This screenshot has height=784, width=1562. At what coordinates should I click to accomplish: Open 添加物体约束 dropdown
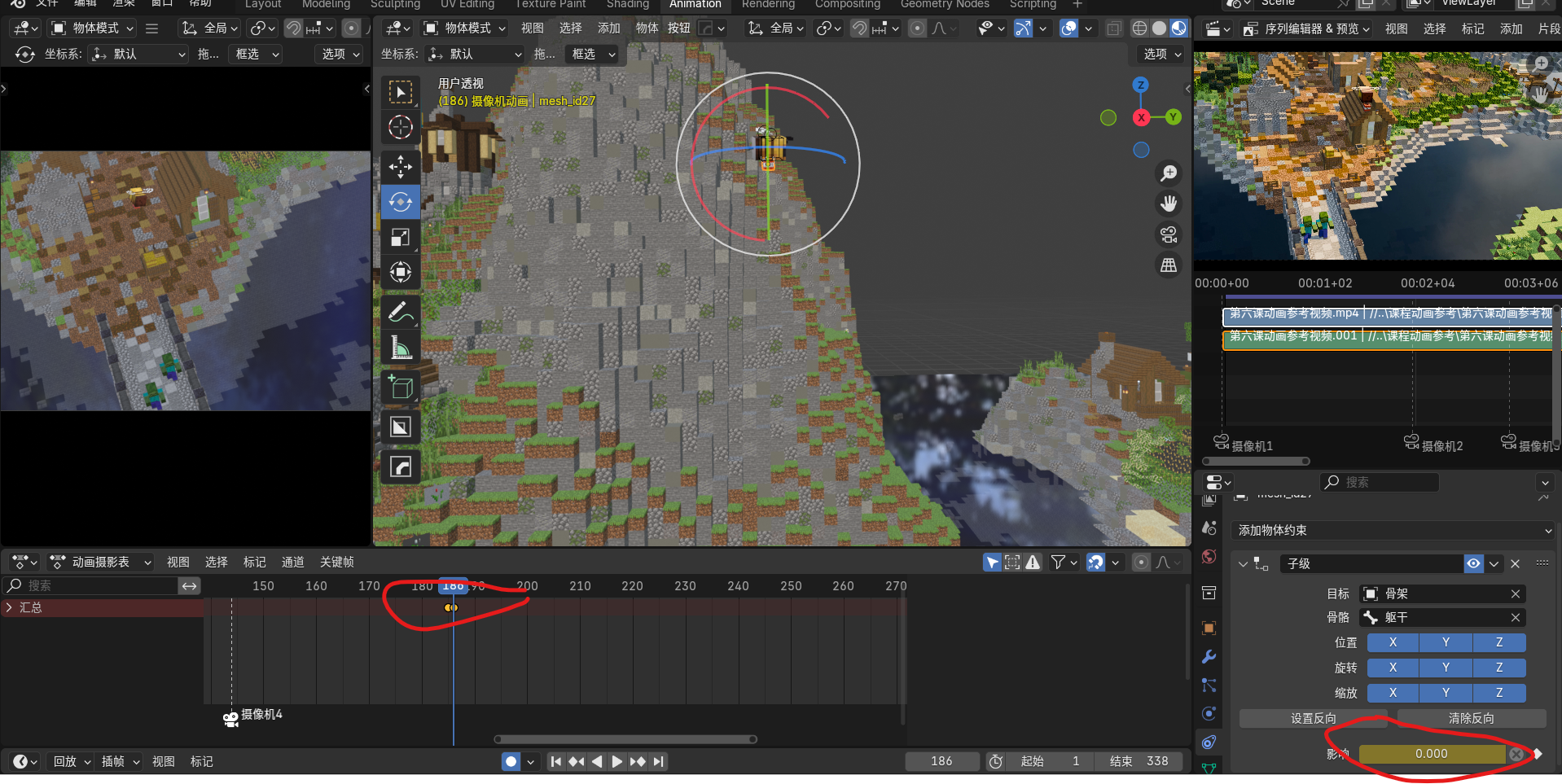[1392, 530]
